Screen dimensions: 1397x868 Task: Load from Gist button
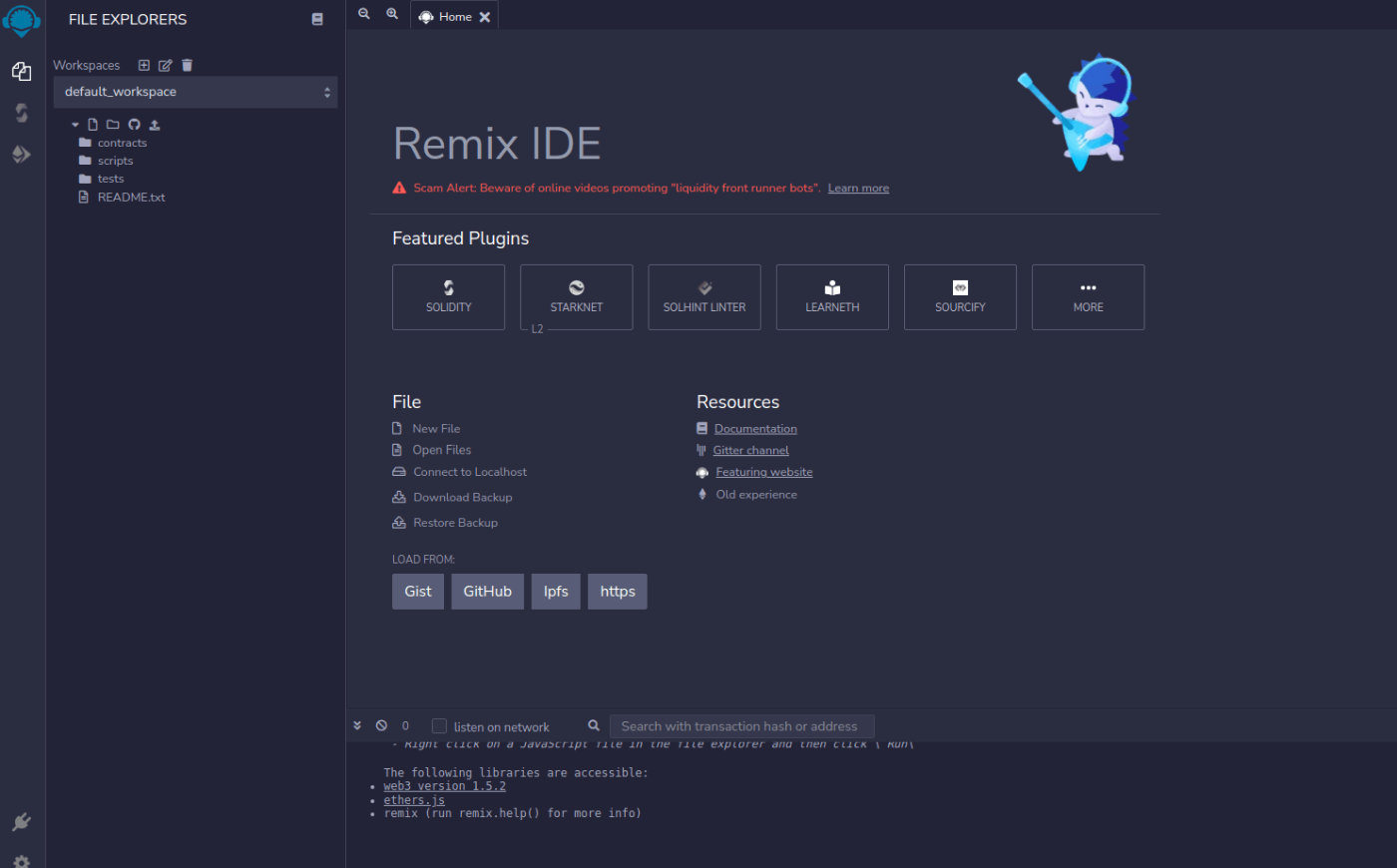point(418,592)
